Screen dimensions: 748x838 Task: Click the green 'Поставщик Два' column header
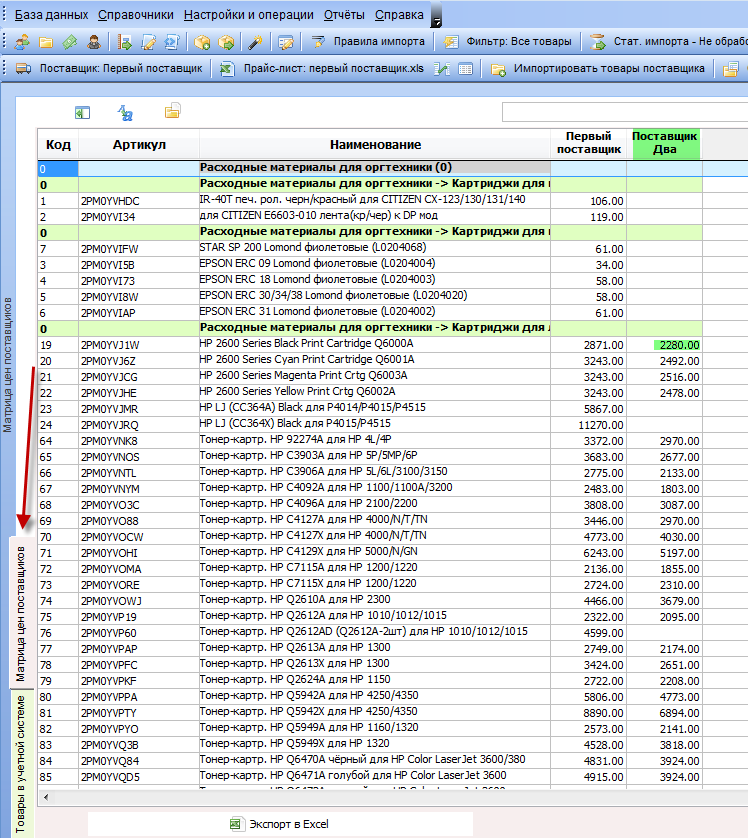tap(665, 143)
